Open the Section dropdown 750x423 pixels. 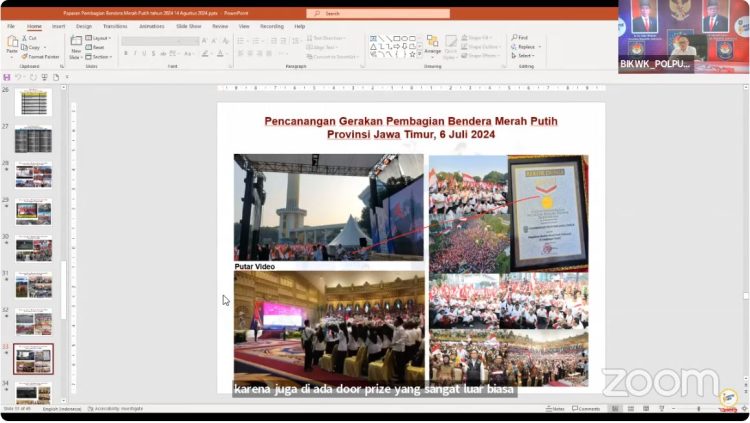99,56
